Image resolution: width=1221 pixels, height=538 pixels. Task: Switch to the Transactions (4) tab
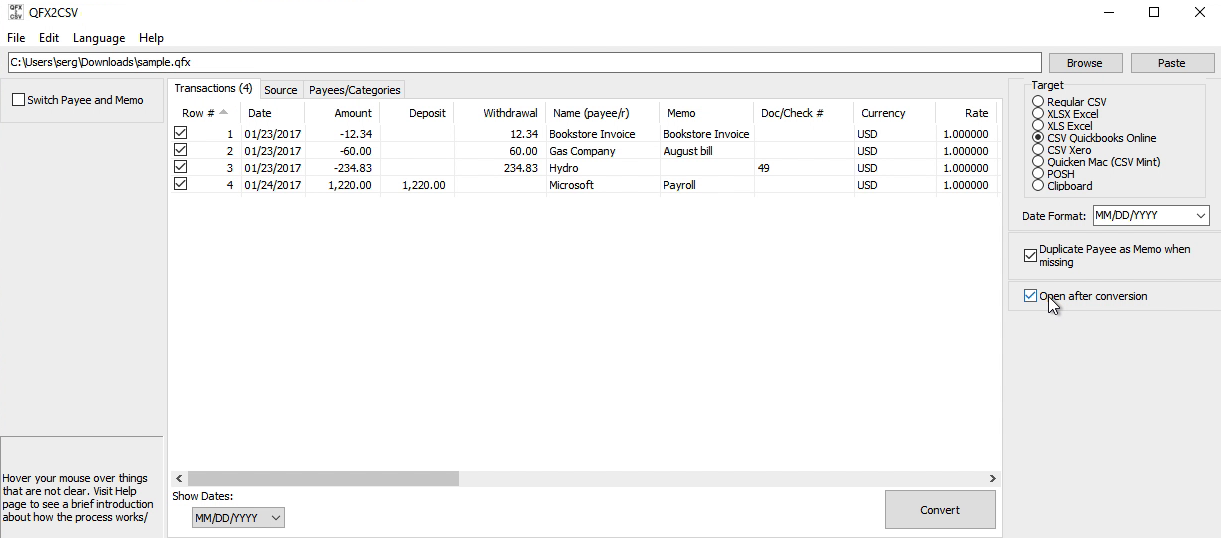[213, 88]
